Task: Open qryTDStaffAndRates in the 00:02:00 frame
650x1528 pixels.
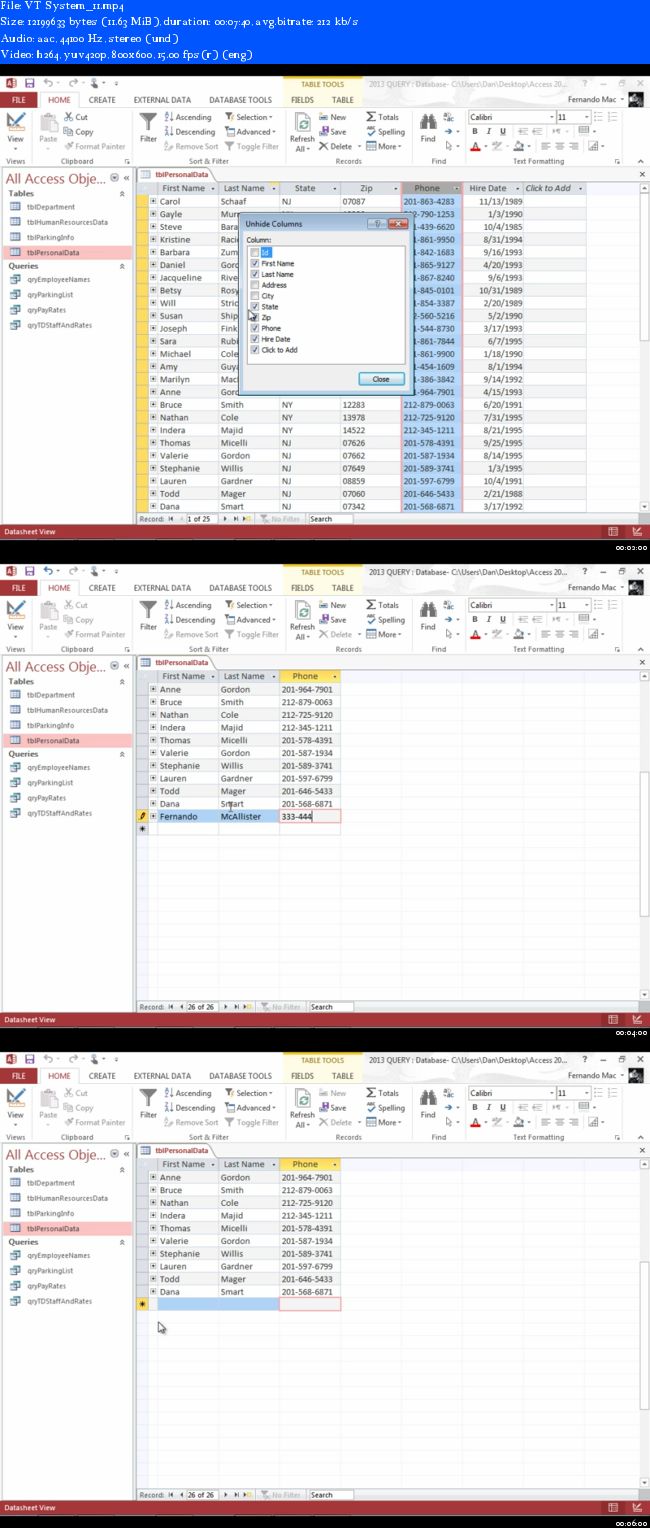Action: [59, 325]
